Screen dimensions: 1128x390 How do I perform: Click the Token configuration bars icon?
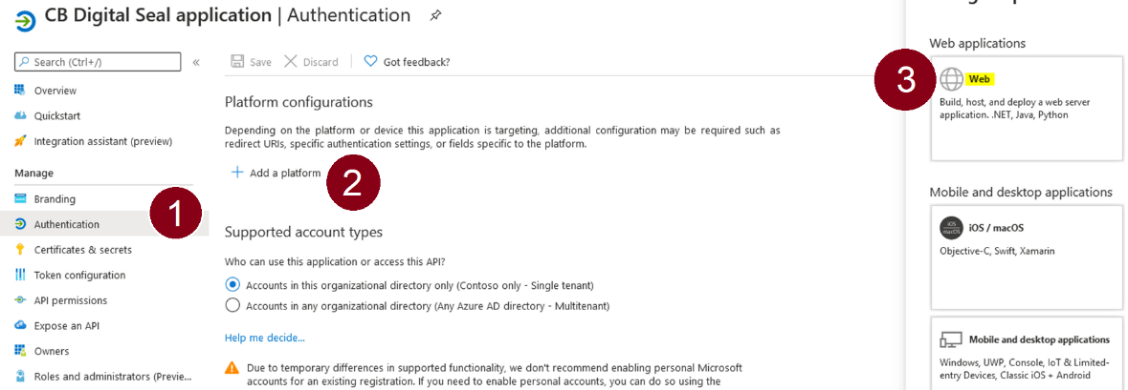coord(20,275)
